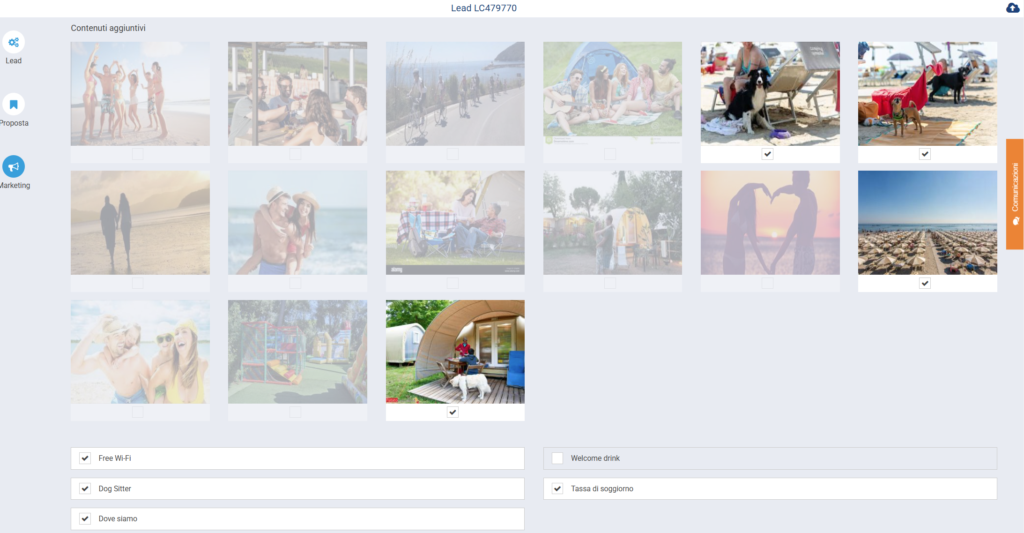Uncheck the Tassa di soggiorno option

pos(557,489)
